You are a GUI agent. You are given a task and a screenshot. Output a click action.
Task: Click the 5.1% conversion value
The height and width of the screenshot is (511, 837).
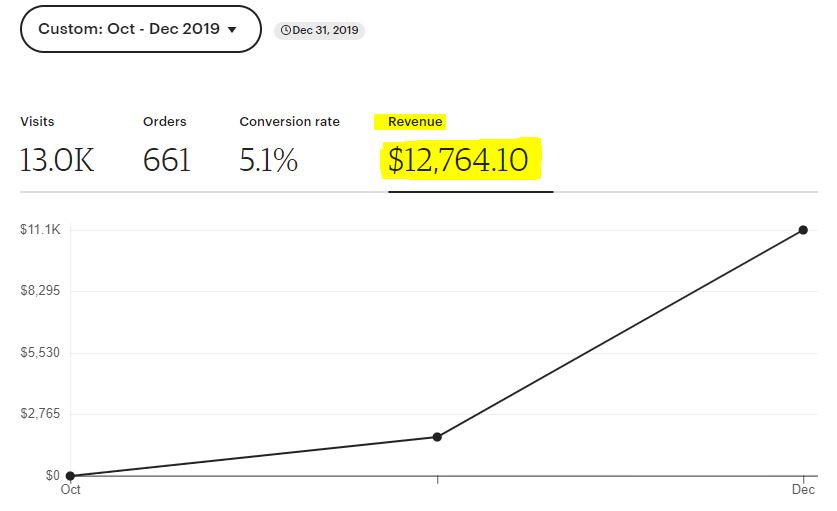tap(268, 159)
